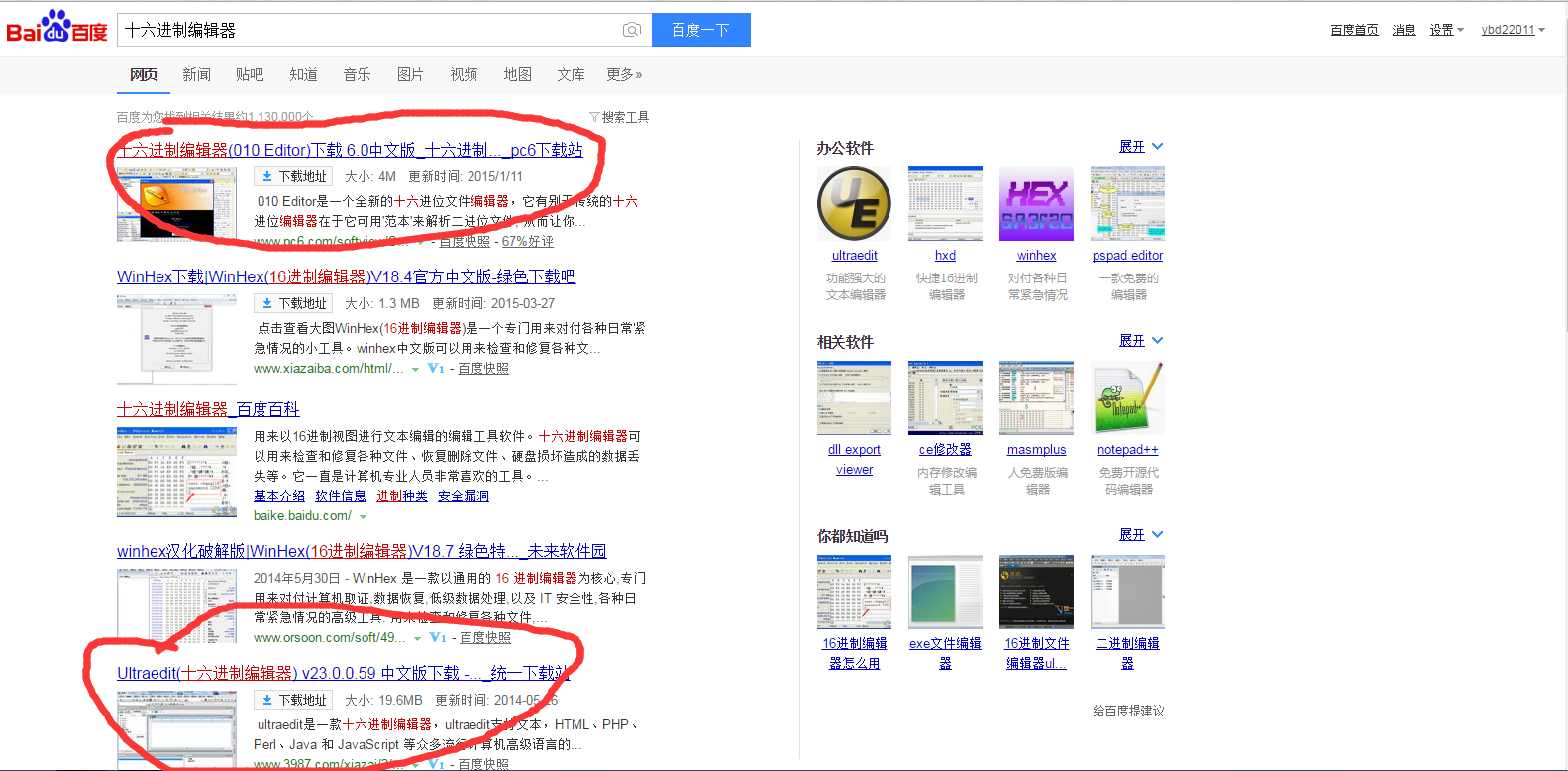Click ultraedit UE logo icon
The width and height of the screenshot is (1568, 771).
point(854,203)
